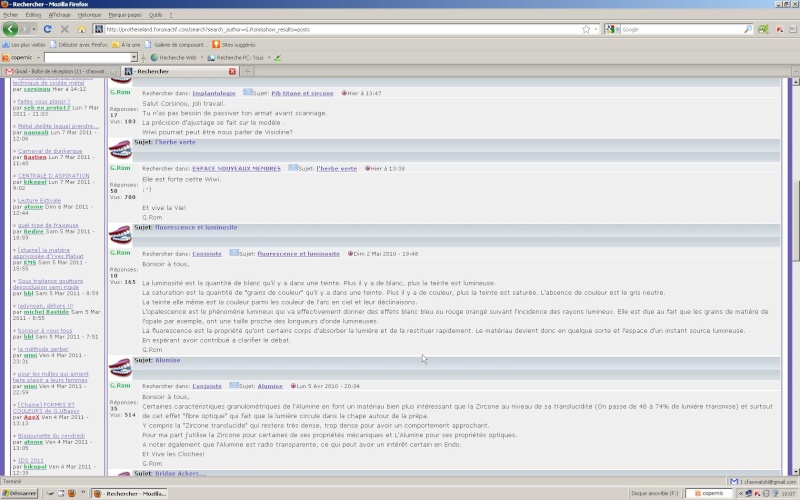Open the Démarrer start button
800x500 pixels.
(x=19, y=493)
